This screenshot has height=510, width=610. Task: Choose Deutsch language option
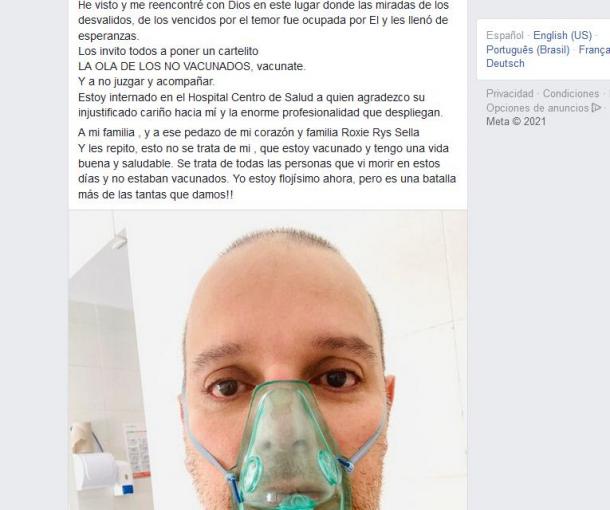[x=505, y=63]
